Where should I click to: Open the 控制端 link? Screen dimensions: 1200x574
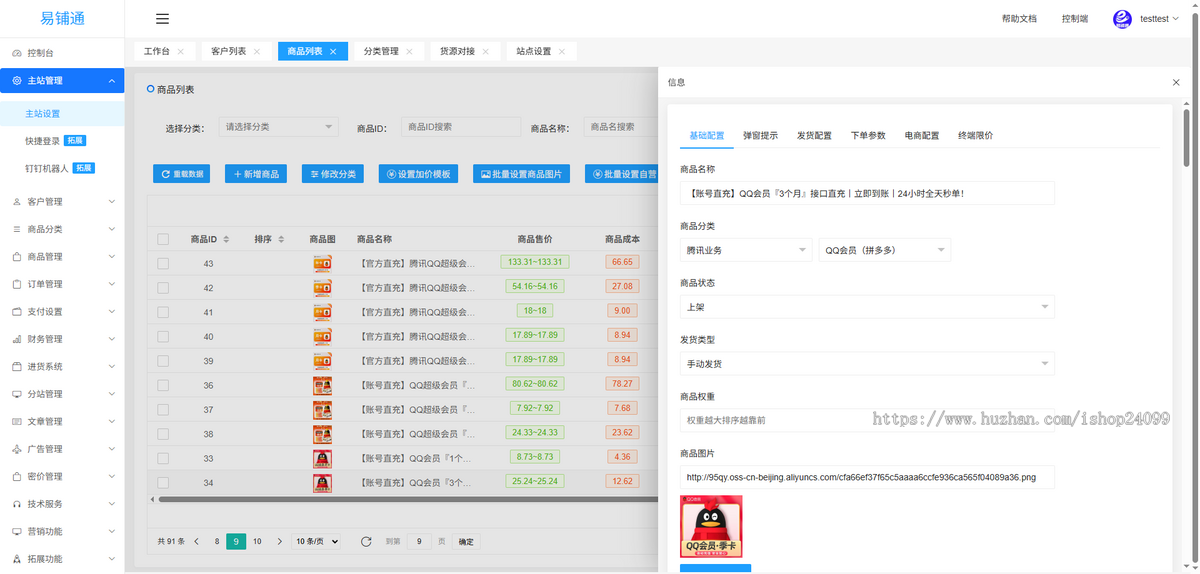(x=1075, y=19)
